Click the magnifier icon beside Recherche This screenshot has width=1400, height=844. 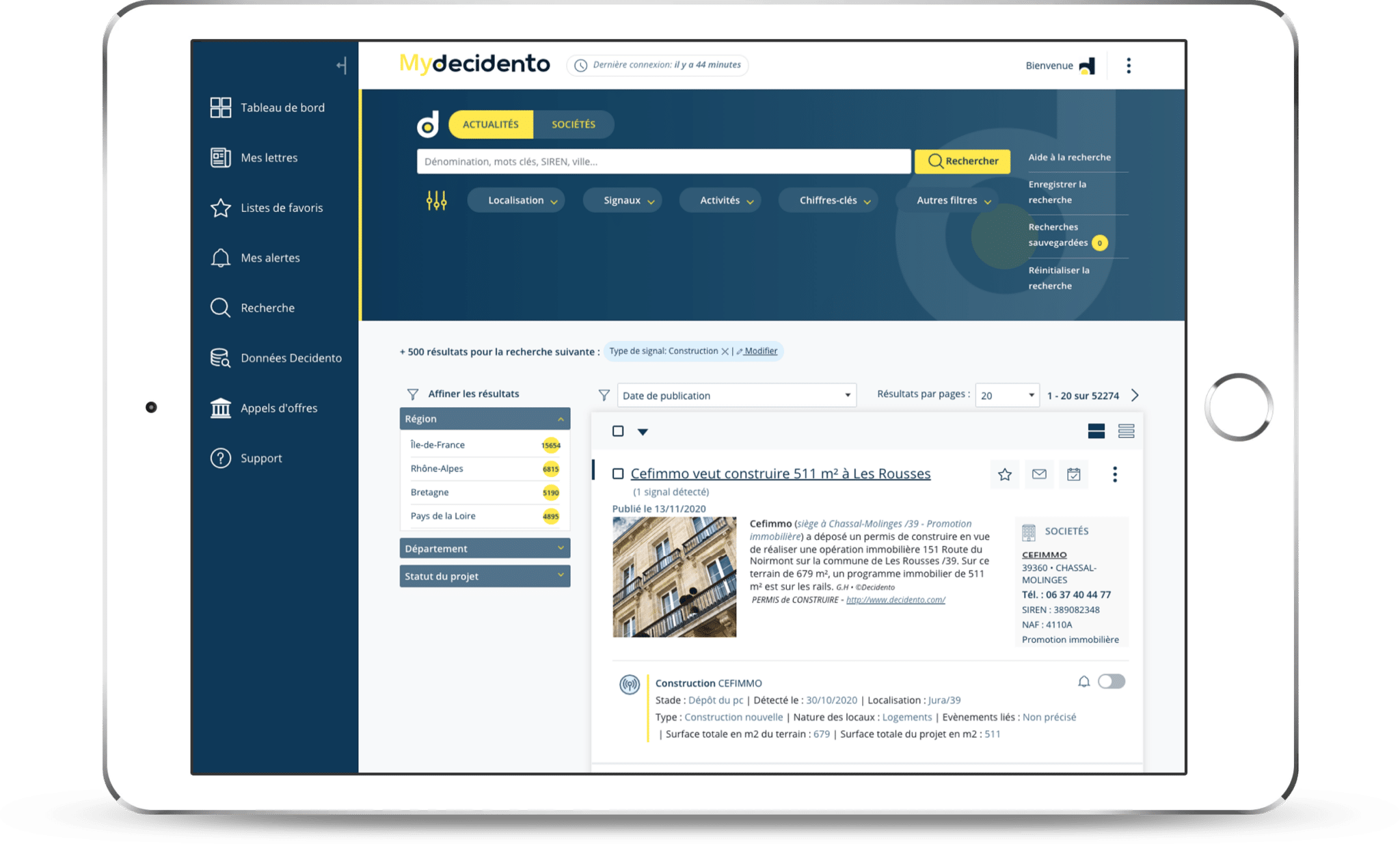coord(220,308)
